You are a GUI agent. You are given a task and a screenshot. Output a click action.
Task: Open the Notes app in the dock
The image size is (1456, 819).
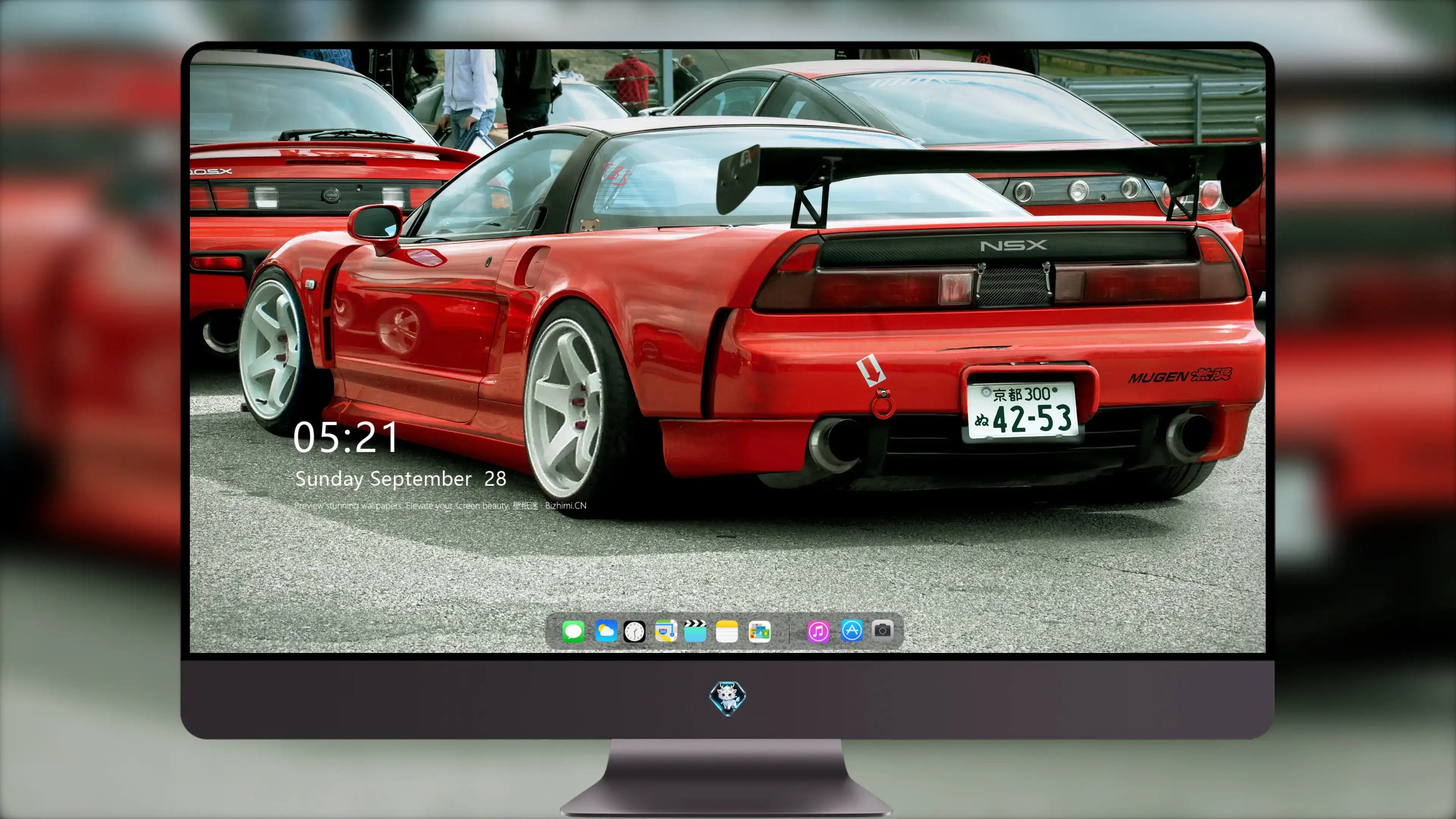(x=727, y=631)
